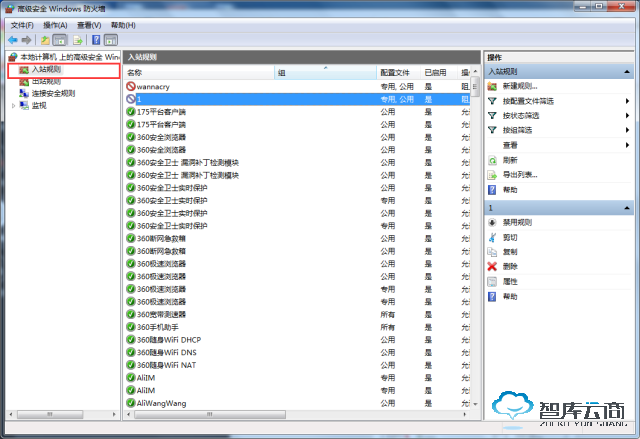The height and width of the screenshot is (439, 640).
Task: Click the green check icon of AliWangWang rule
Action: (131, 403)
